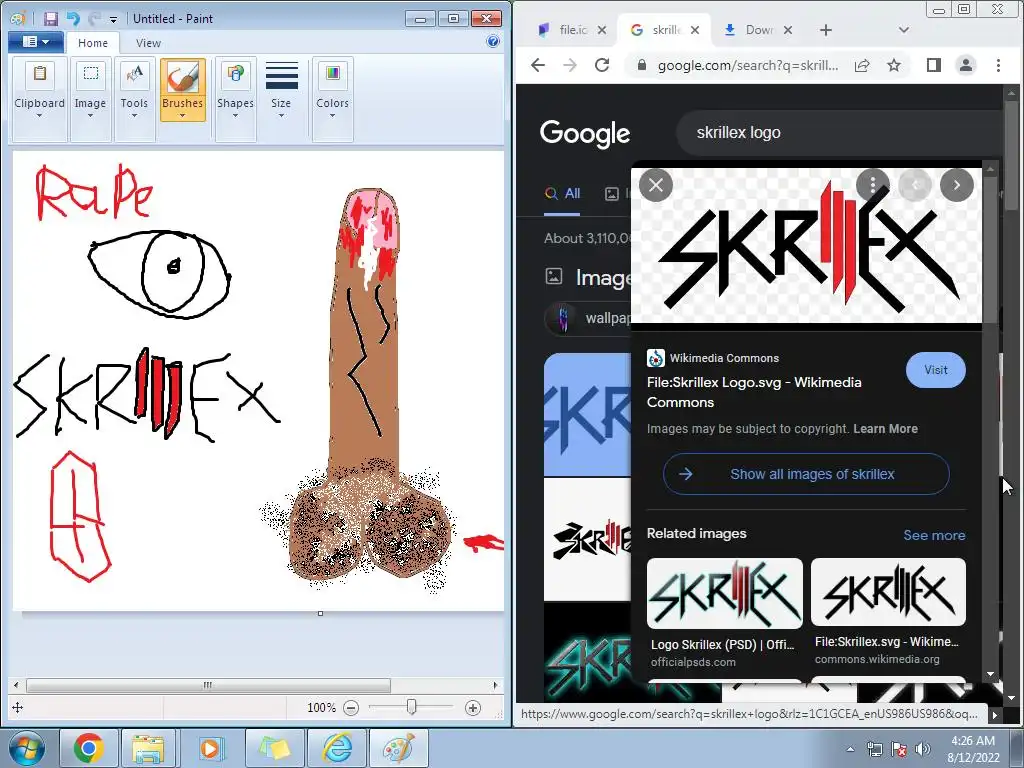Close the image preview panel

(656, 185)
